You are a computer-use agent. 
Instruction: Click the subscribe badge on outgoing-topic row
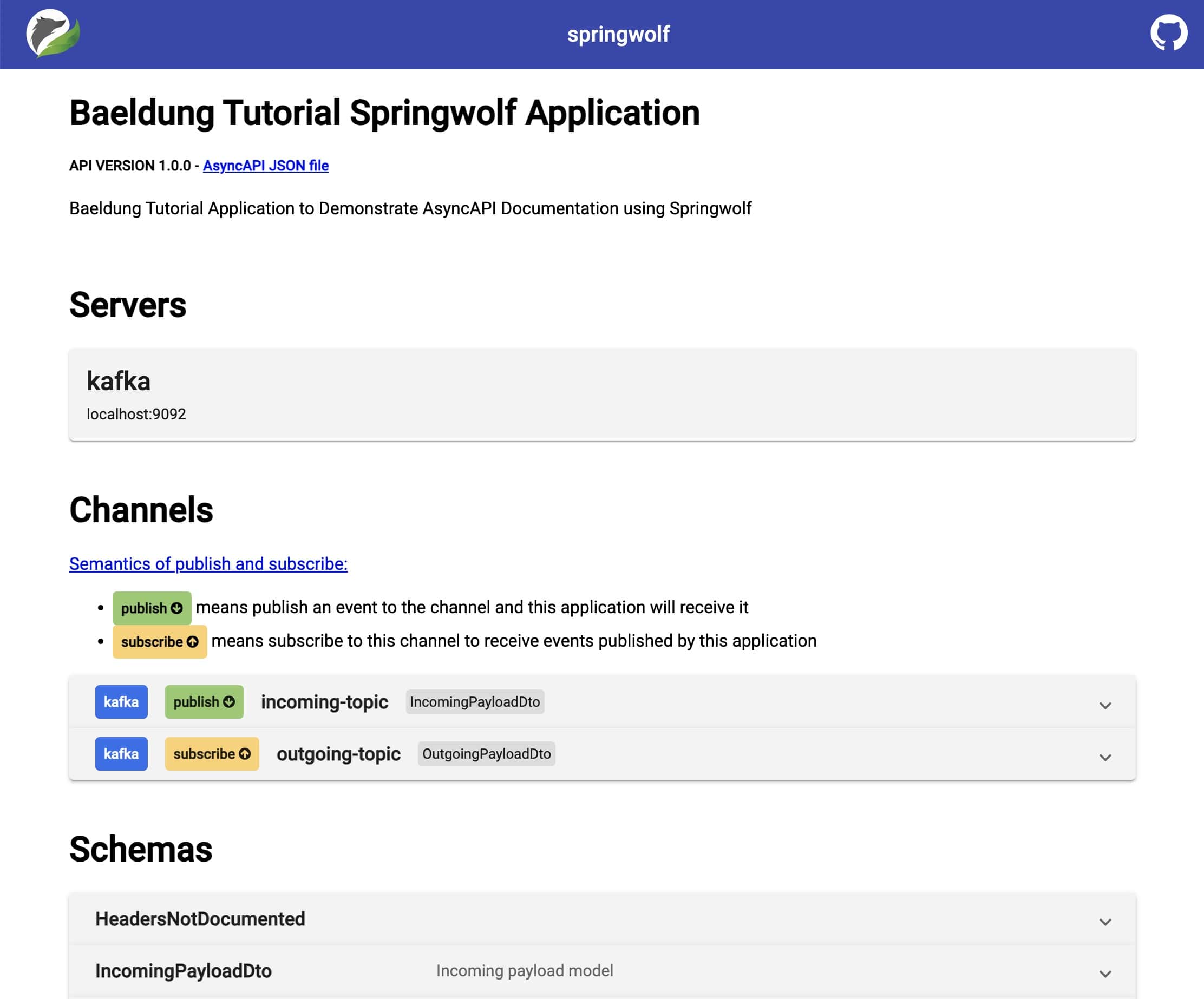tap(212, 754)
